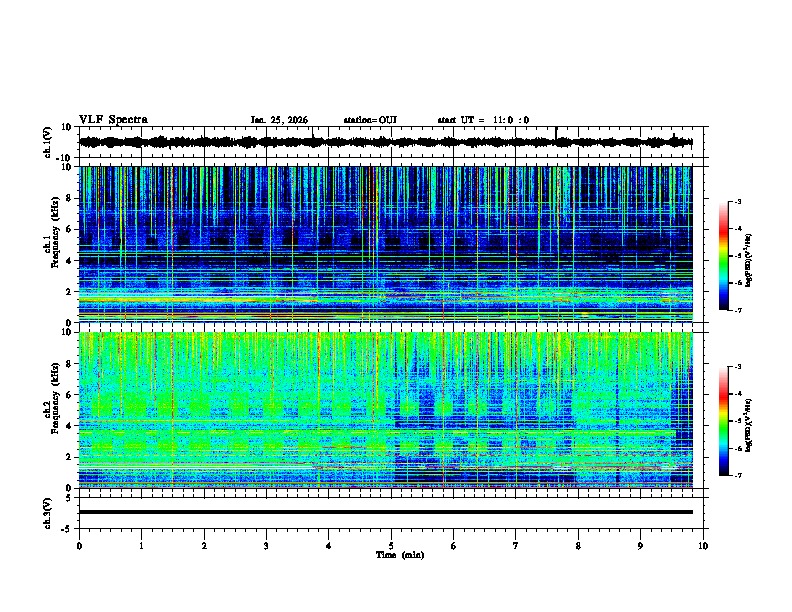Click the ch.1 spectrogram color scale bar
The width and height of the screenshot is (792, 612).
point(723,256)
